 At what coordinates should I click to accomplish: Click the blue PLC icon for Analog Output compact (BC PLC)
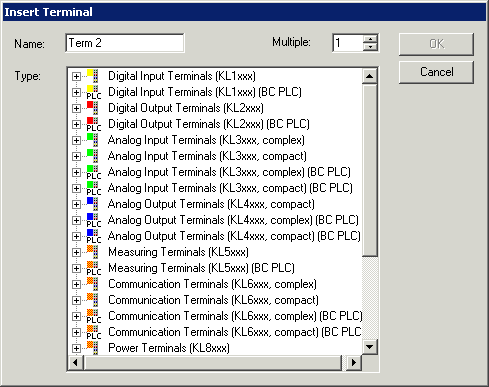pos(93,236)
